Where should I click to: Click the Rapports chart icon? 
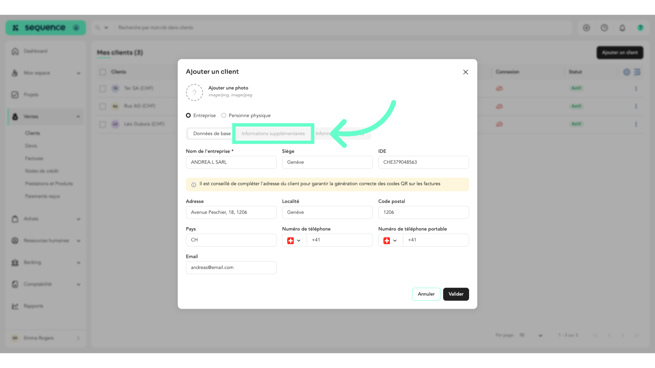pos(15,306)
